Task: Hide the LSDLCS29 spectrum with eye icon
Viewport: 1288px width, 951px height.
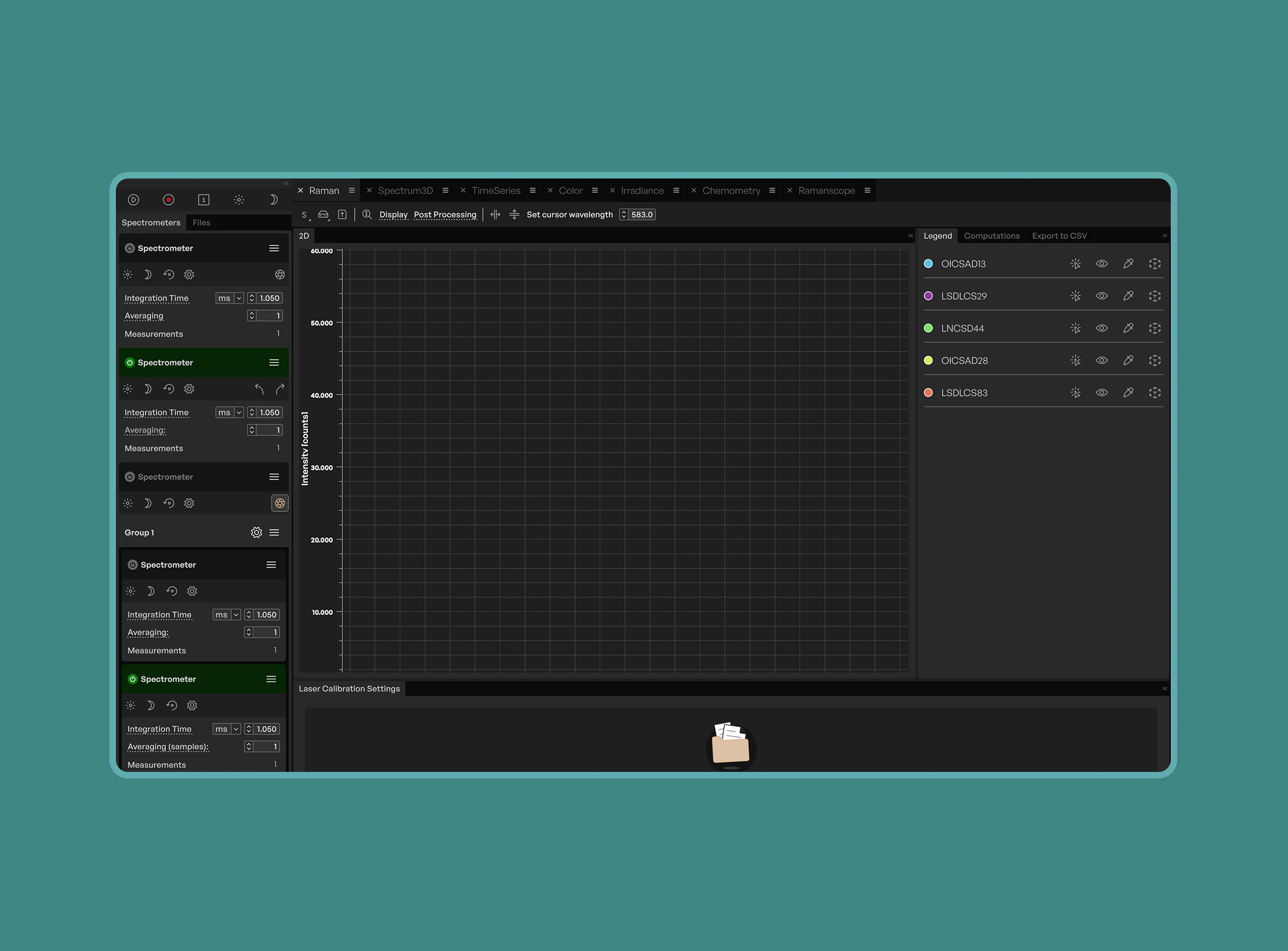Action: pos(1102,296)
